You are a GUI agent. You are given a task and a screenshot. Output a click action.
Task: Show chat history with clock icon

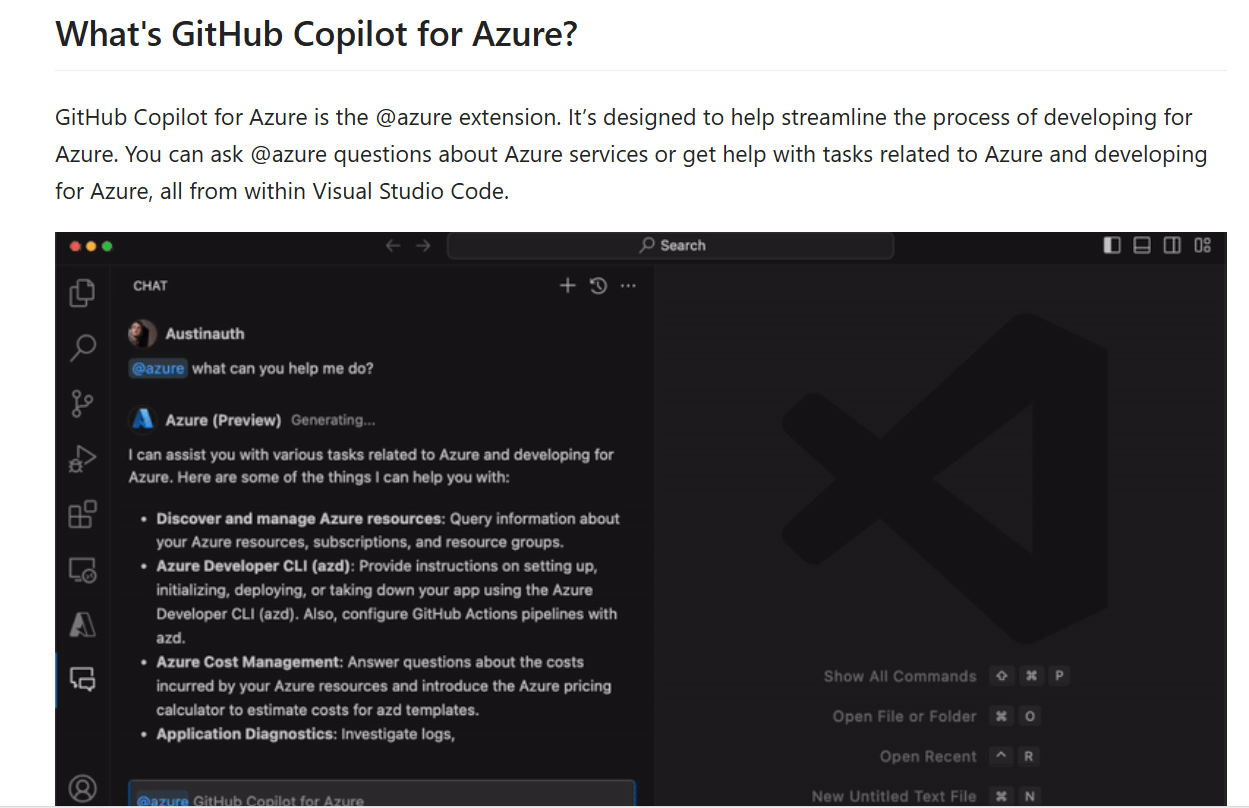(x=598, y=286)
